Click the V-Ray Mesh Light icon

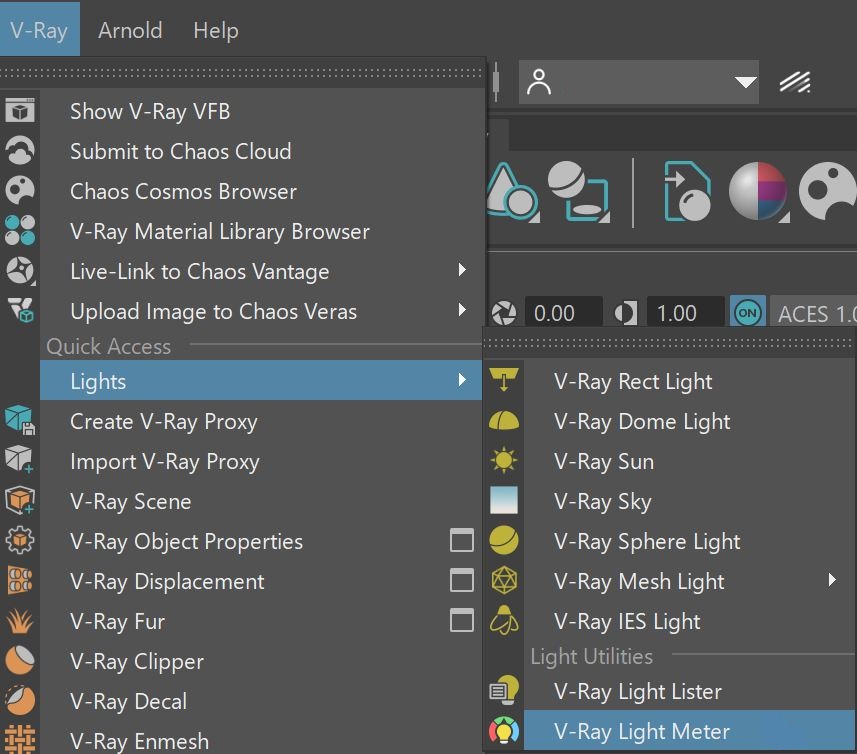[x=504, y=580]
